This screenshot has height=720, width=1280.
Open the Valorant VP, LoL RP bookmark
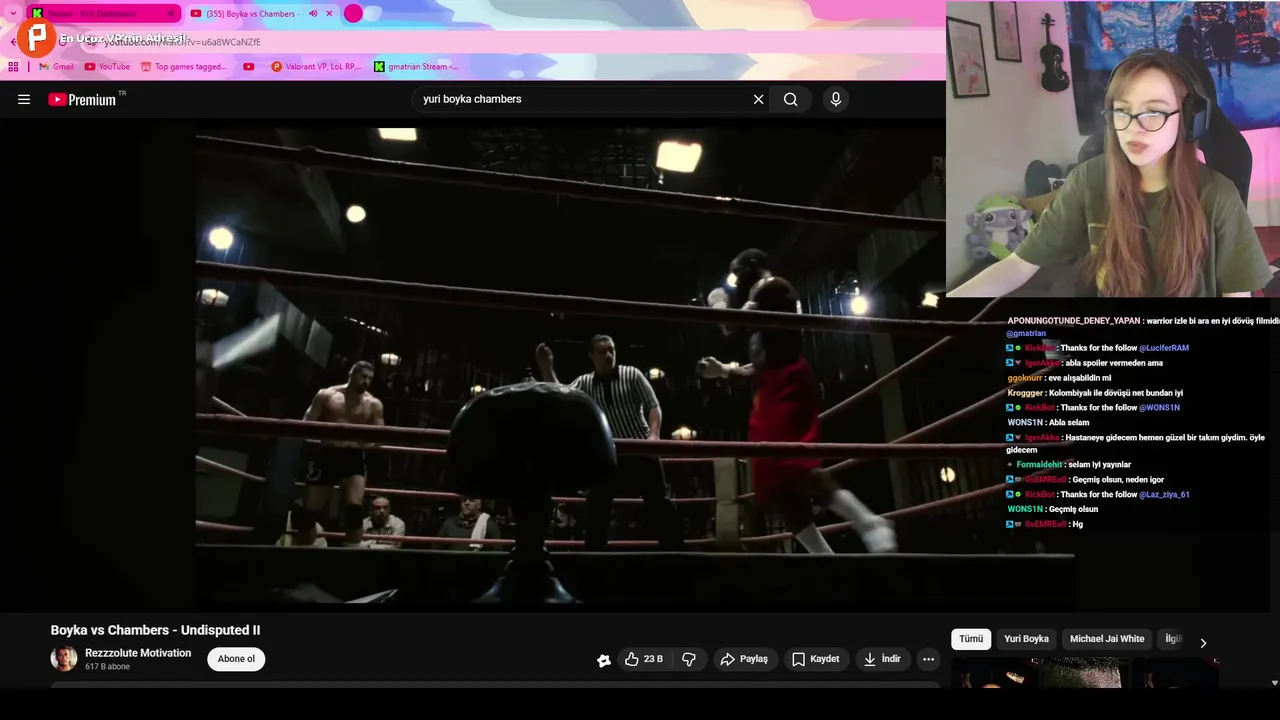[317, 67]
